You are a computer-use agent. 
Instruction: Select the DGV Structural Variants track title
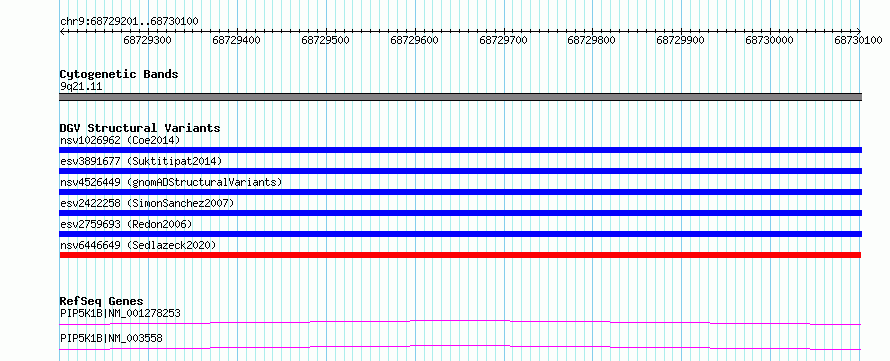coord(140,128)
